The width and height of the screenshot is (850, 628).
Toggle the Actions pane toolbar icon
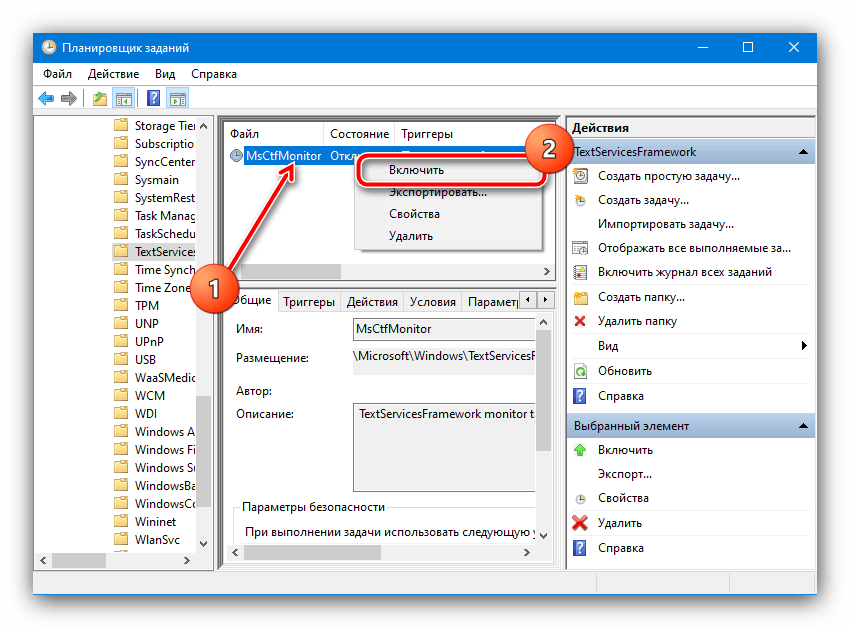[178, 99]
